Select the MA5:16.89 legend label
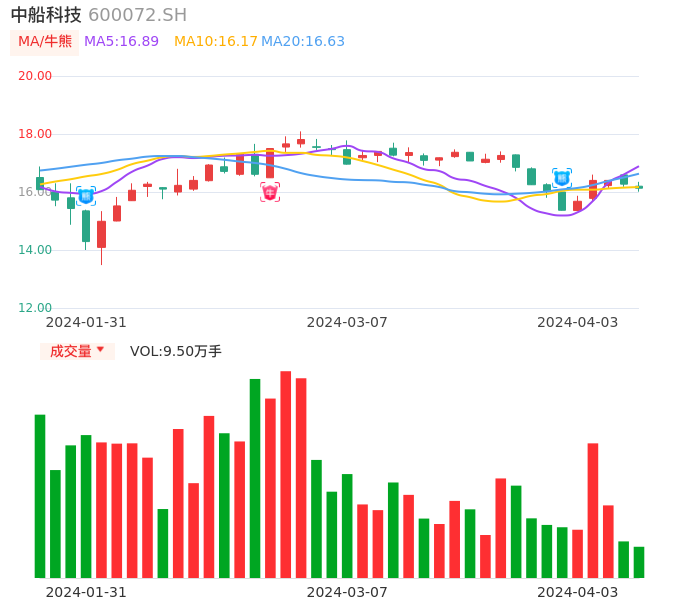686x606 pixels. tap(121, 42)
